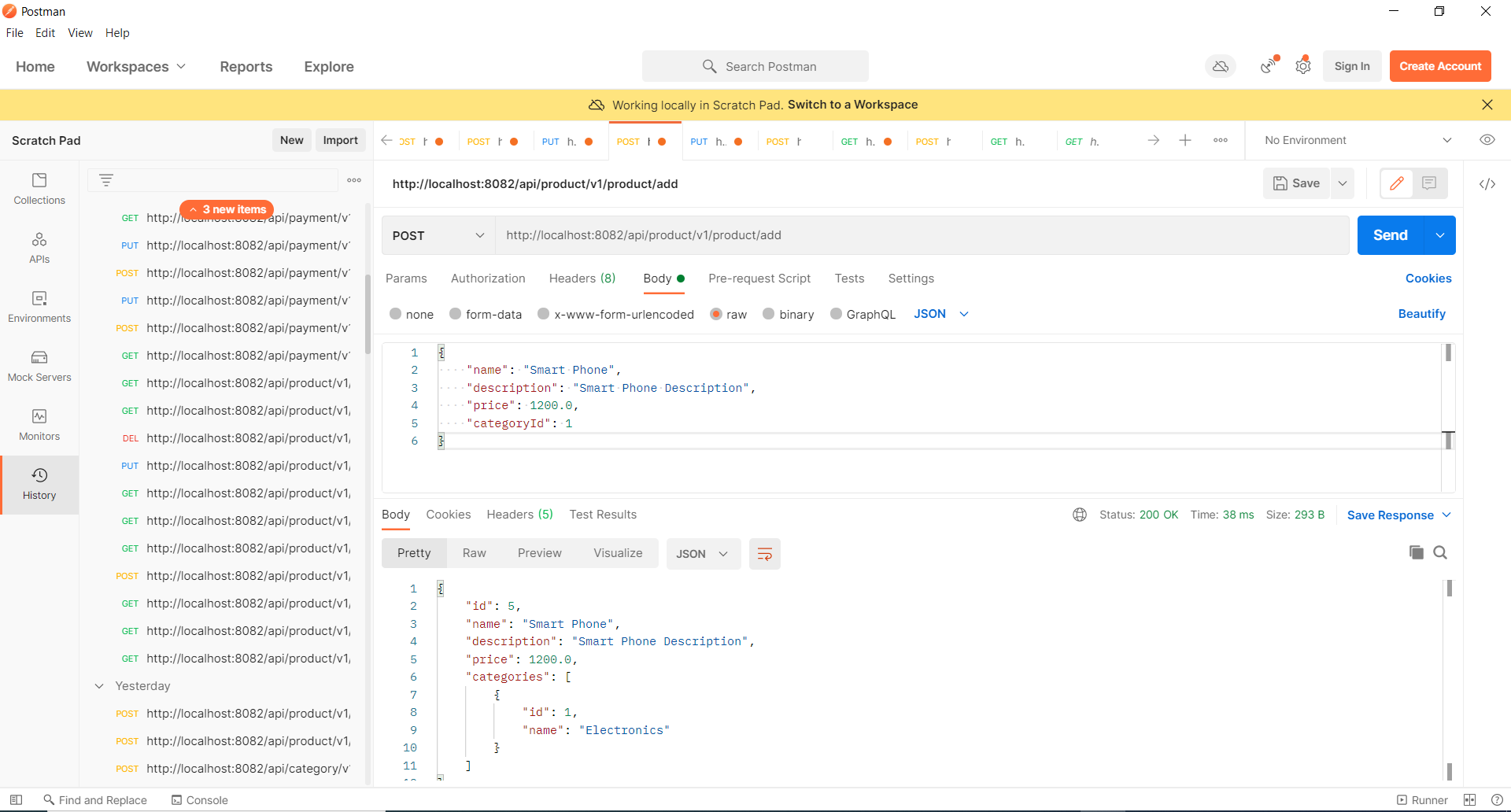
Task: Open environment quick look eye icon
Action: coord(1487,140)
